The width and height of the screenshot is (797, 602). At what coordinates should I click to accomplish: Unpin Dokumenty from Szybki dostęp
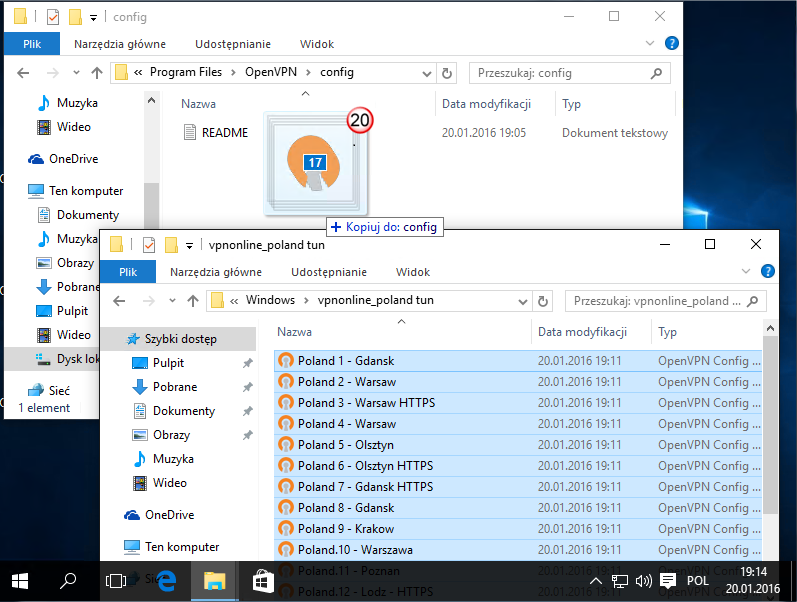tap(248, 411)
